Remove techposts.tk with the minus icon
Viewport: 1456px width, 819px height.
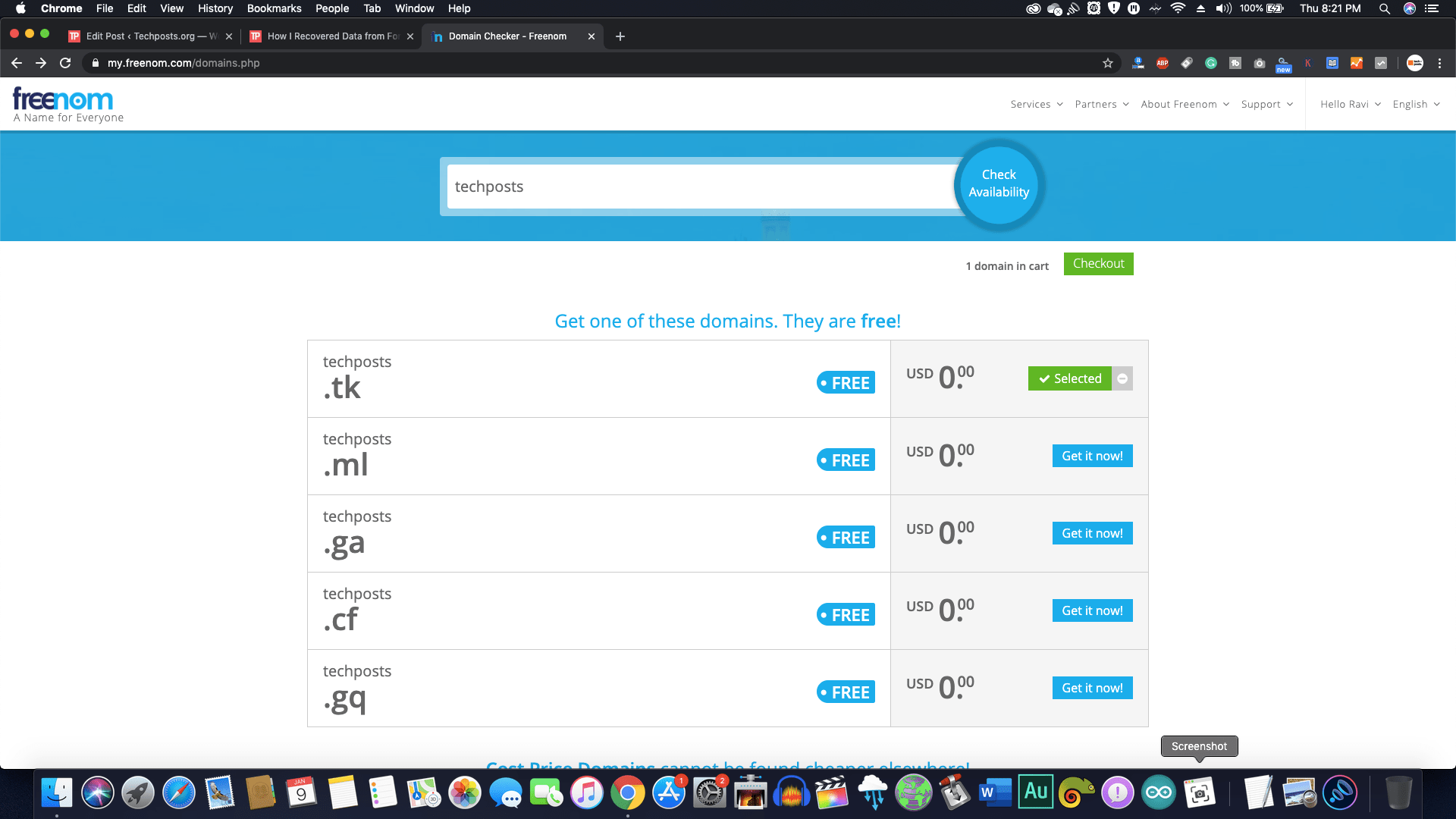click(1122, 378)
